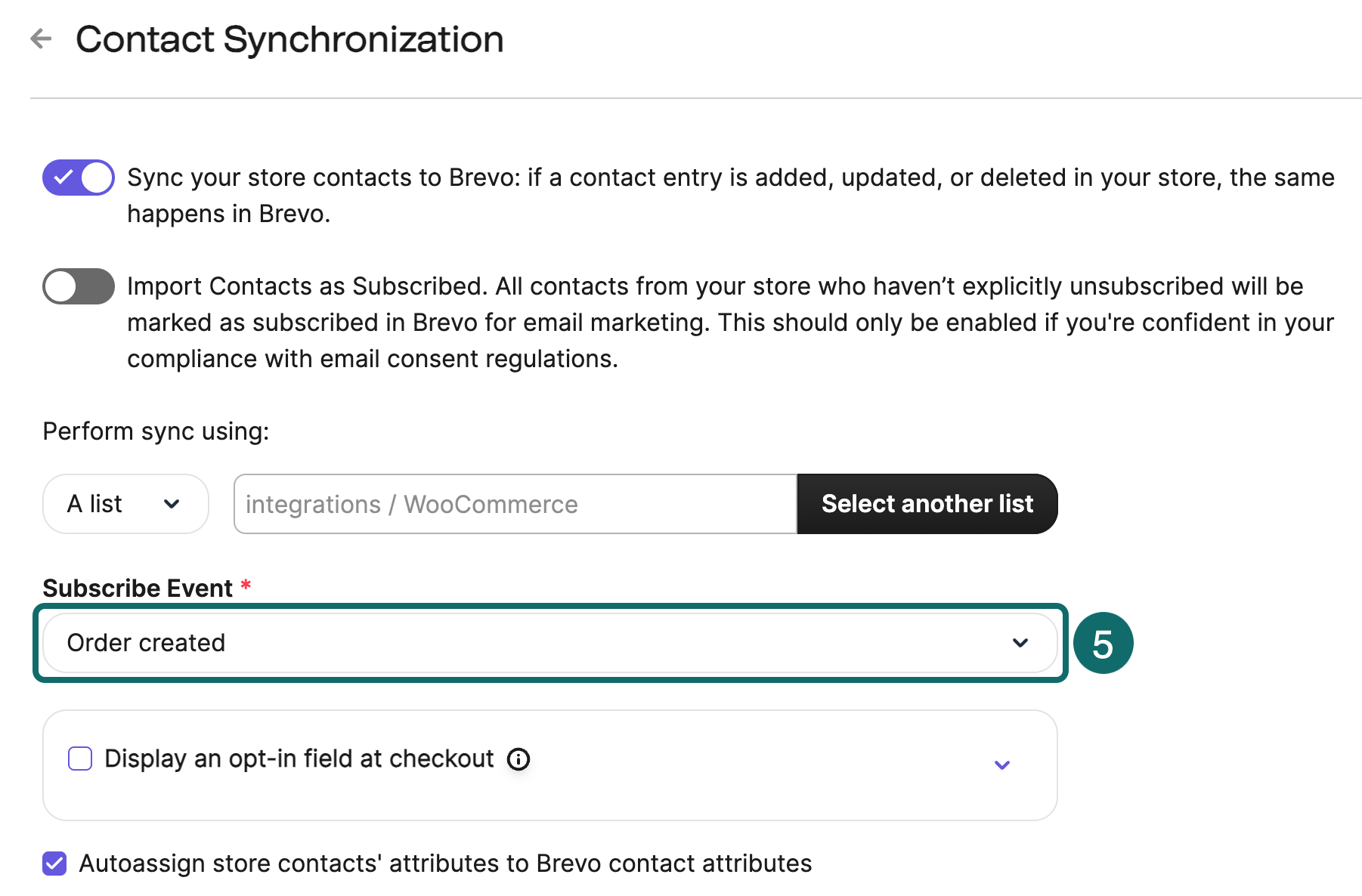Click the green circle labeled 5
Image resolution: width=1362 pixels, height=896 pixels.
(1103, 643)
